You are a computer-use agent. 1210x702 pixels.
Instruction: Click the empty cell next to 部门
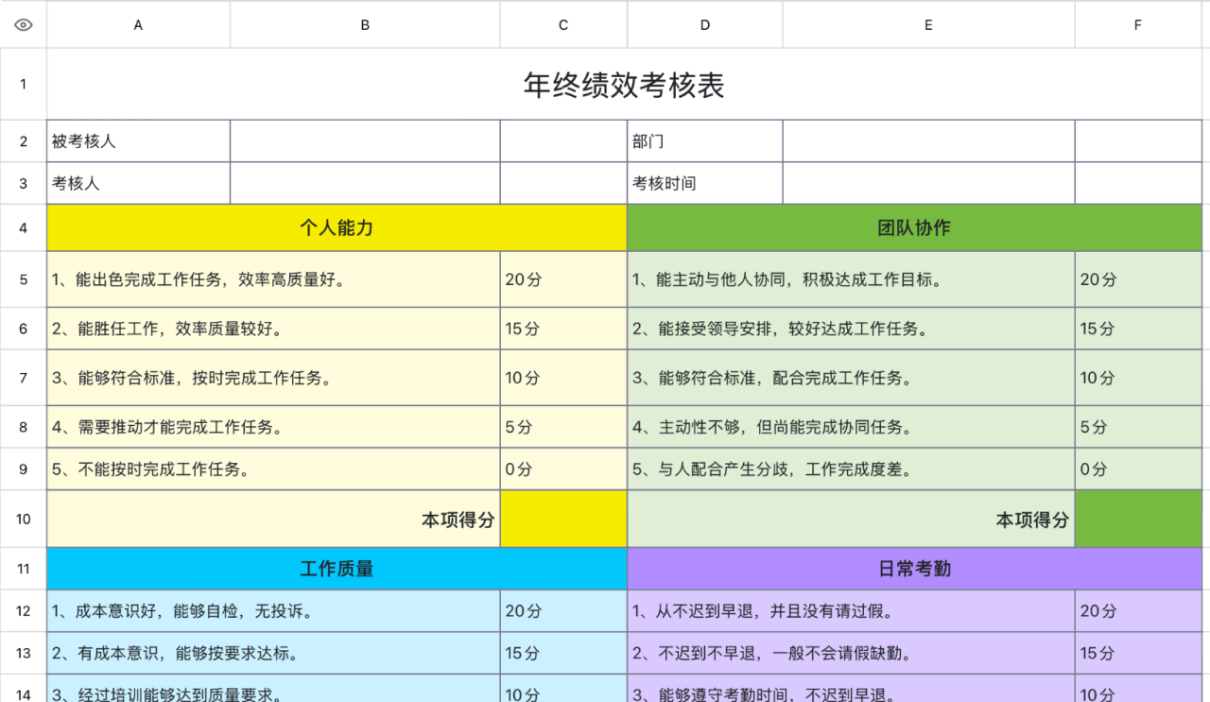pos(928,141)
